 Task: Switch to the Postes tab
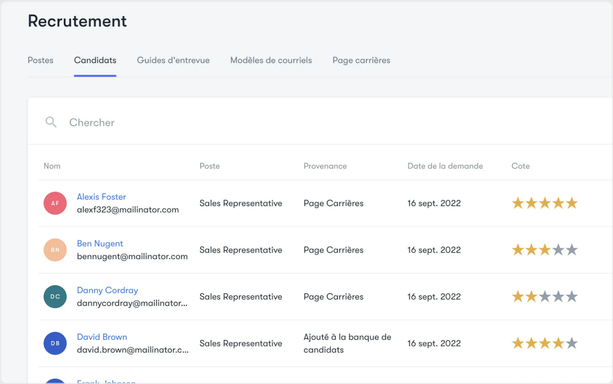click(40, 60)
